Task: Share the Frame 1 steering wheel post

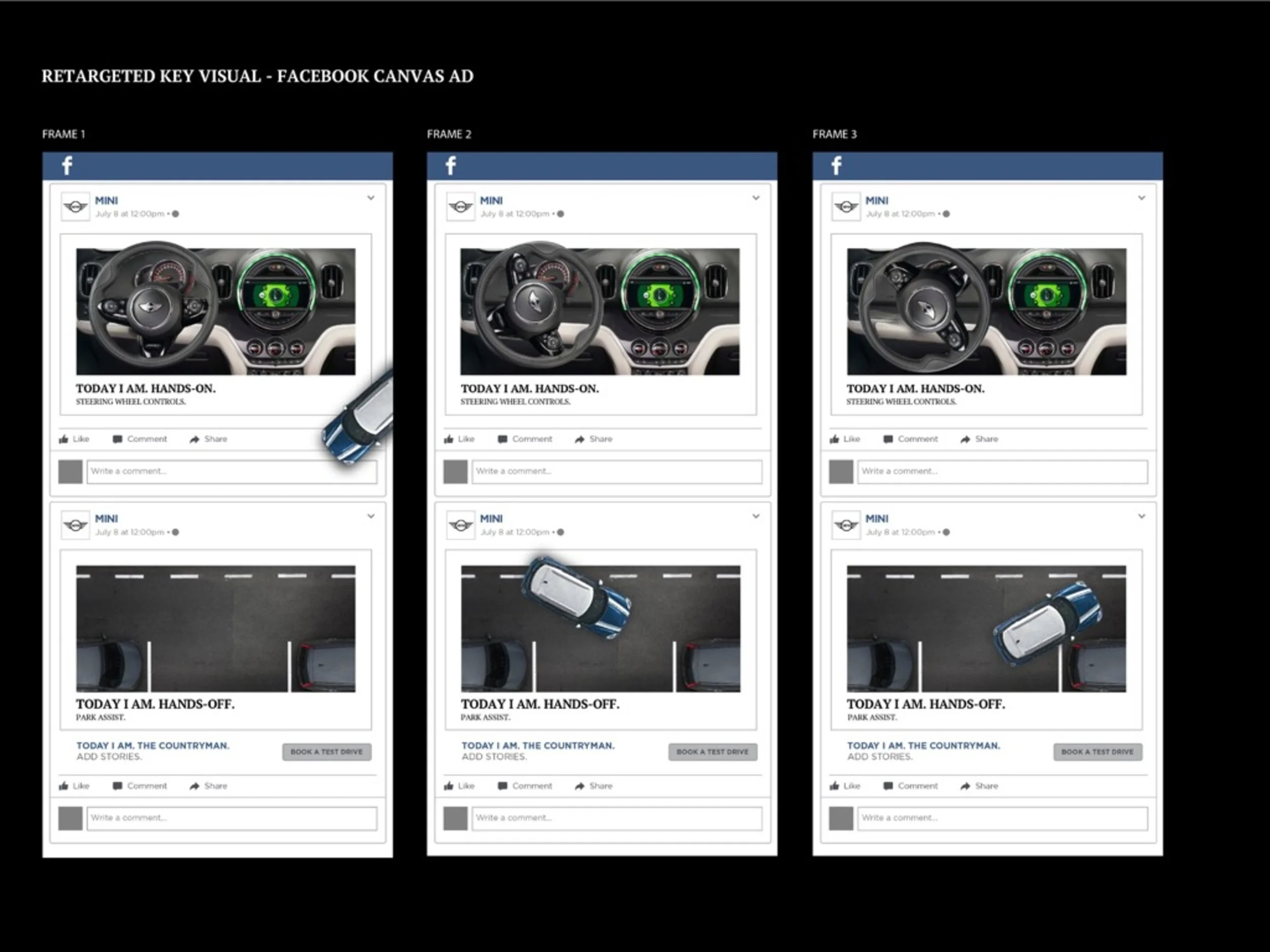Action: click(208, 439)
